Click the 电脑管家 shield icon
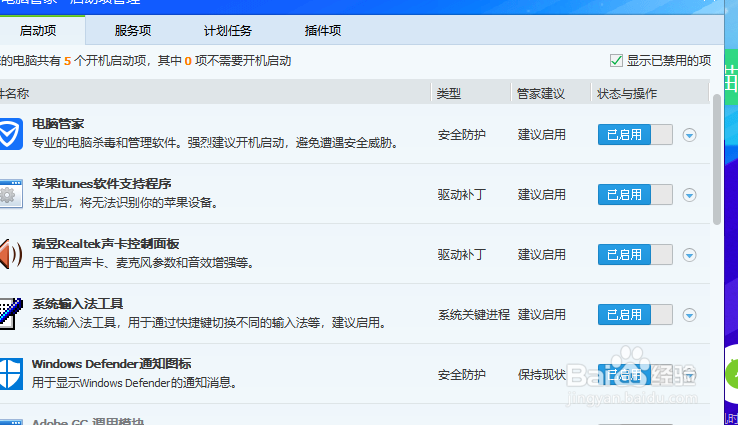Screen dimensions: 738x425 11,134
